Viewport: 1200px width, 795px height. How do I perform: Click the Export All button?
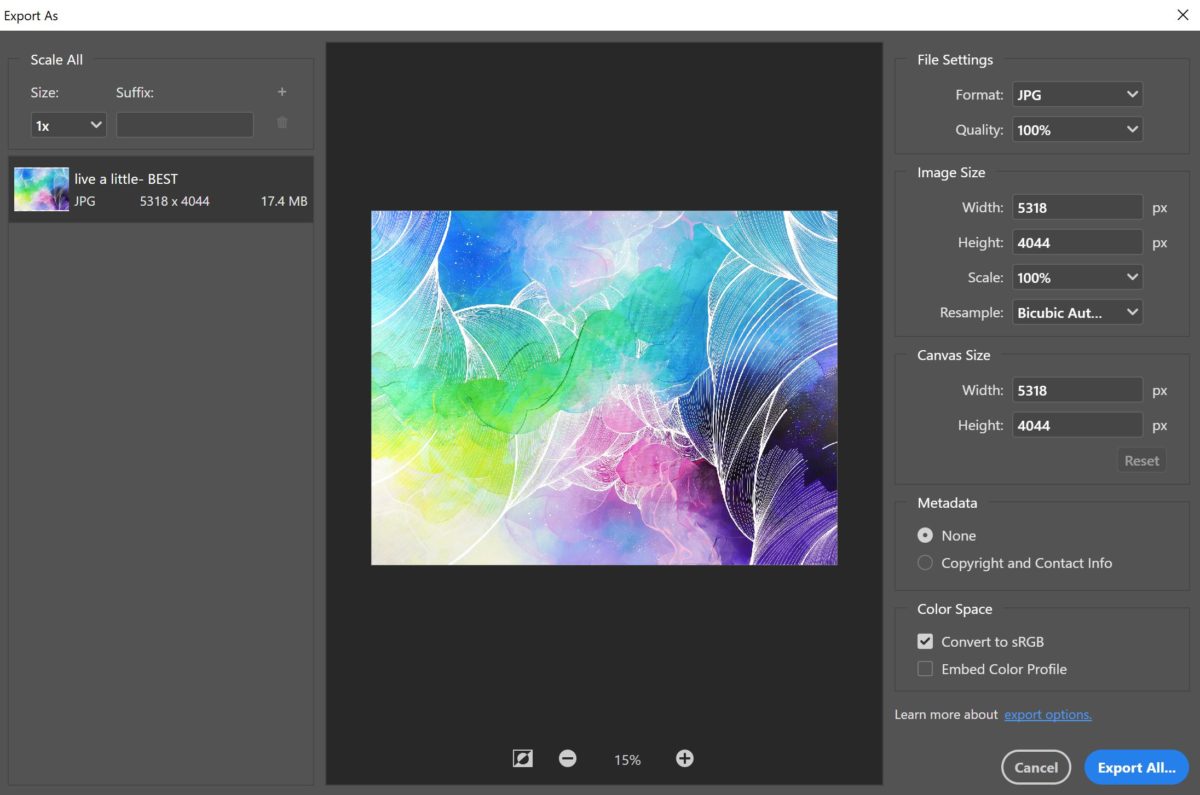click(1135, 767)
